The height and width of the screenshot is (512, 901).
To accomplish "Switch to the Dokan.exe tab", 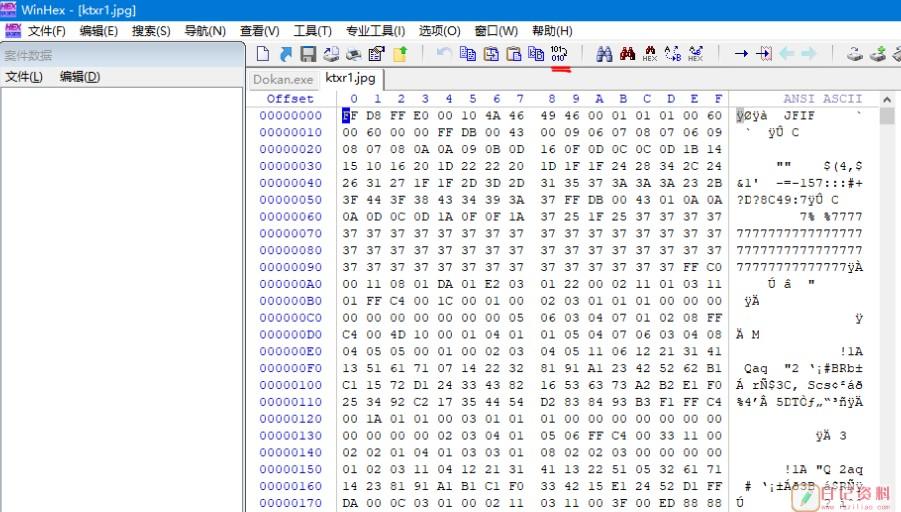I will click(283, 79).
